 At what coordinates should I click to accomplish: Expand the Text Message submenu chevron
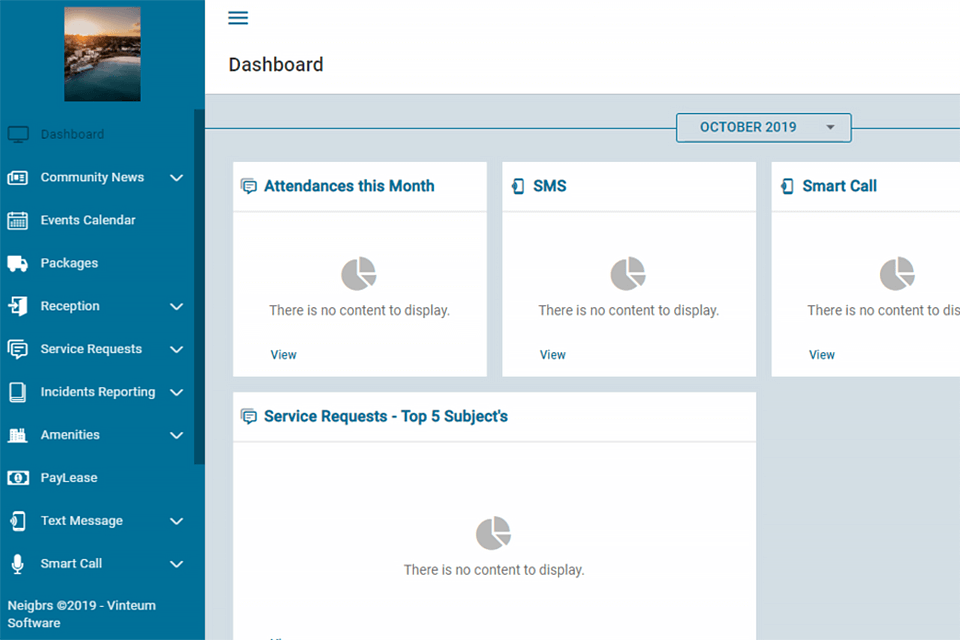coord(177,521)
